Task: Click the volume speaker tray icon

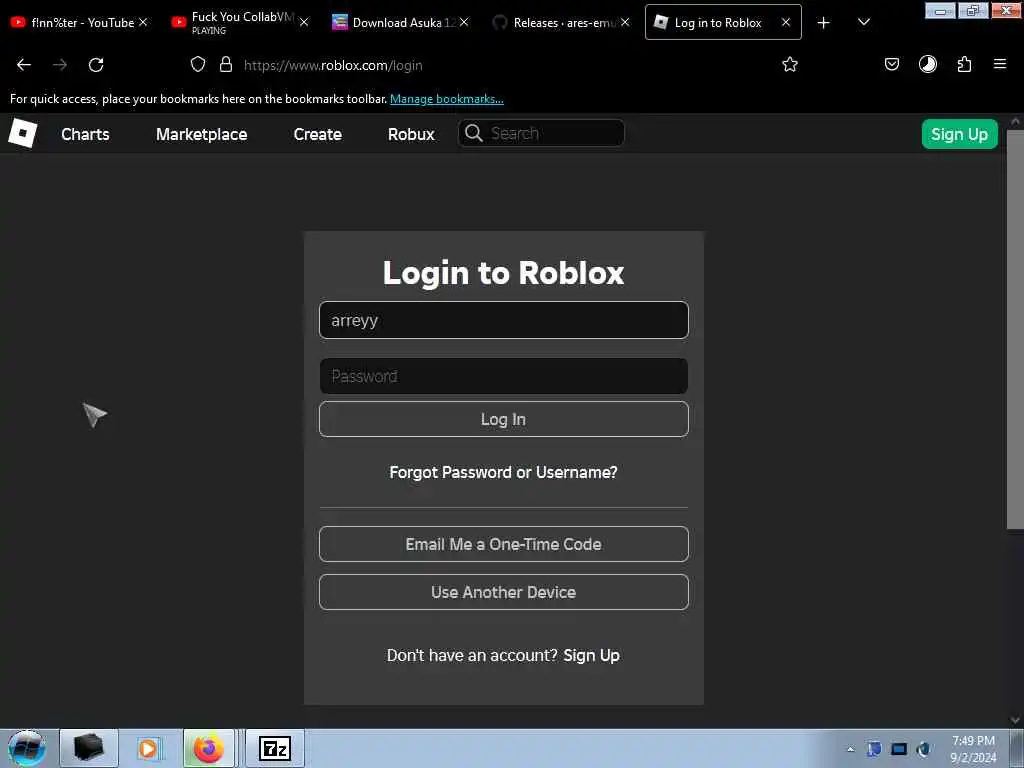Action: click(x=923, y=749)
